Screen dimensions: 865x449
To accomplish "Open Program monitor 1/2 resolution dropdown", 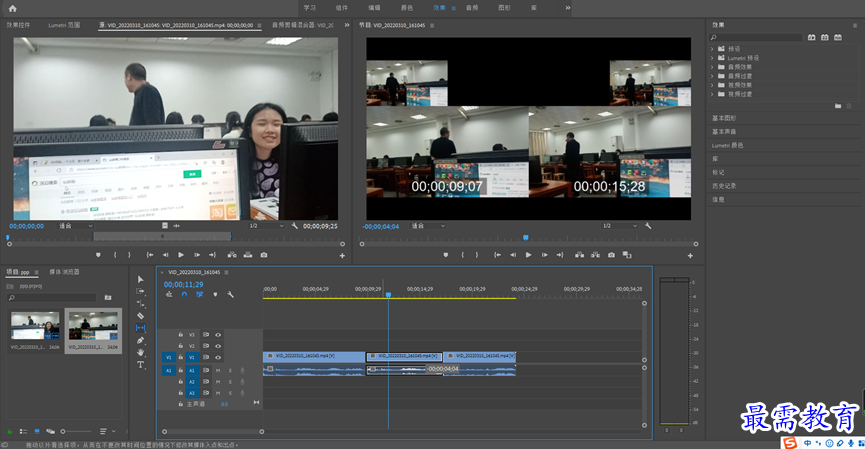I will (620, 226).
